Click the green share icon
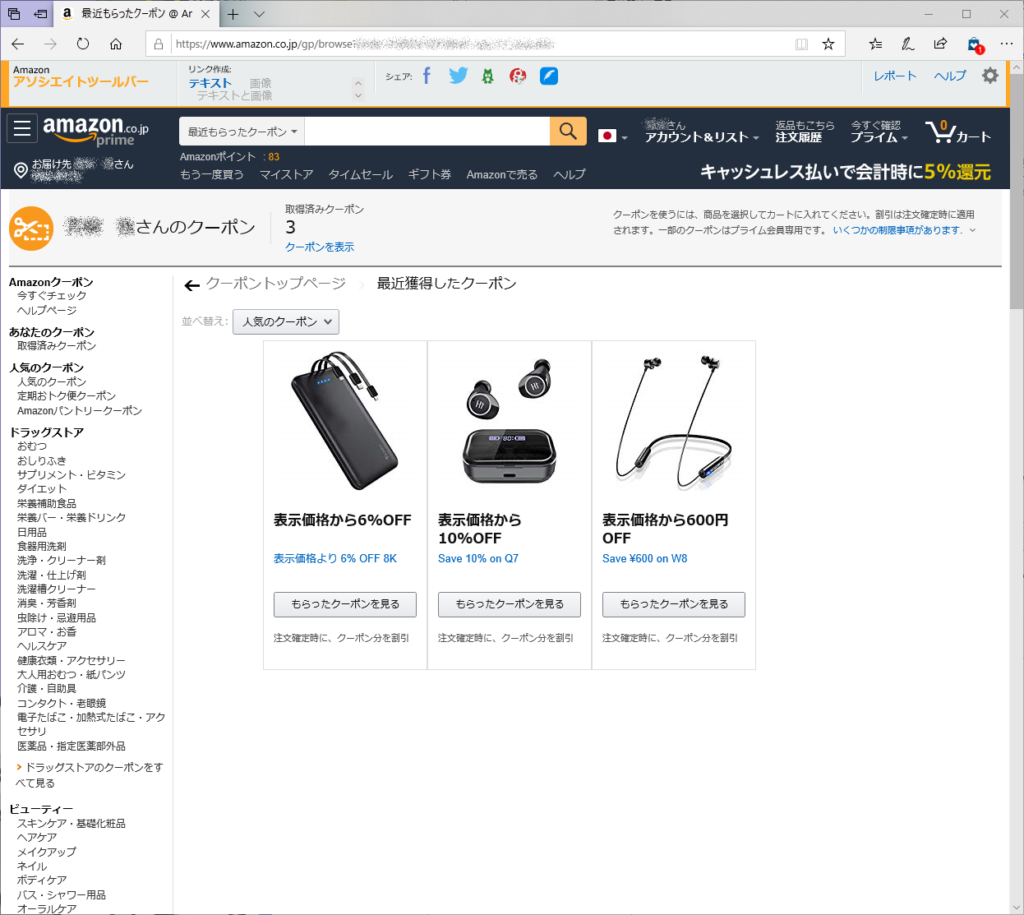Screen dimensions: 1024x915 (x=488, y=76)
